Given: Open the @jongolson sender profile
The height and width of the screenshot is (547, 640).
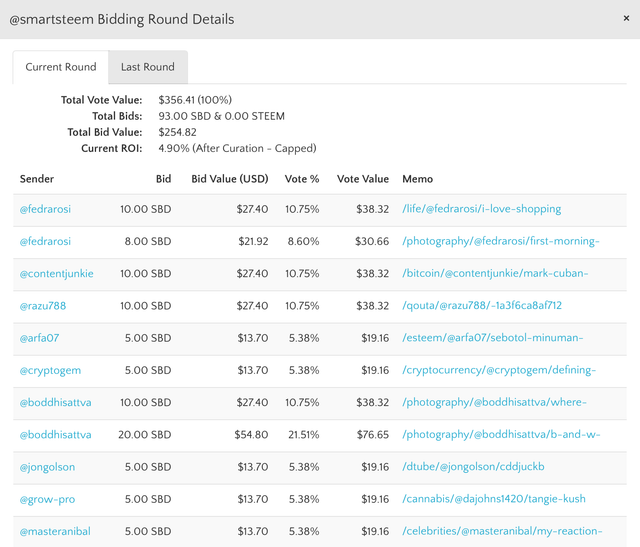Looking at the screenshot, I should (x=47, y=467).
